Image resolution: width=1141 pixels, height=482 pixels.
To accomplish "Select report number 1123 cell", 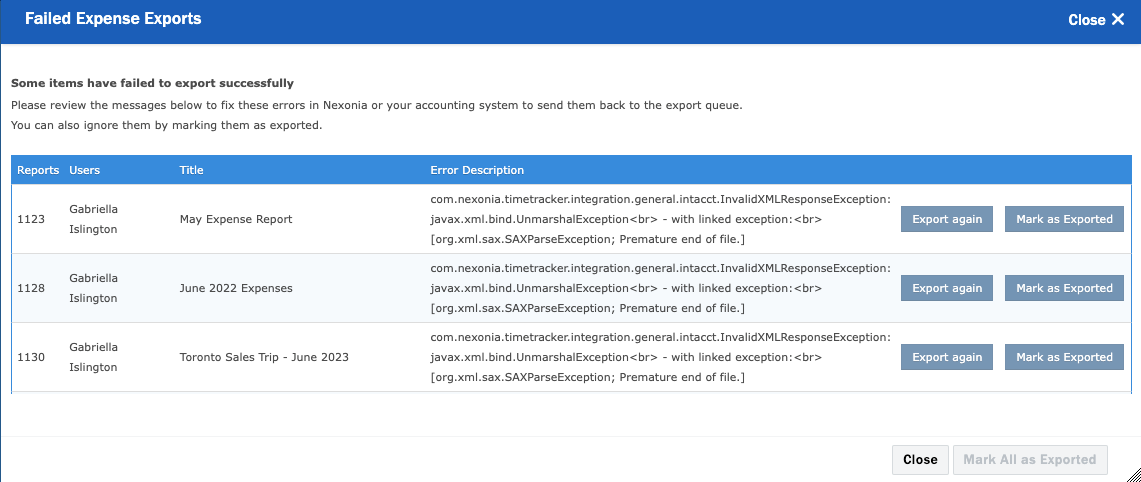I will click(31, 219).
